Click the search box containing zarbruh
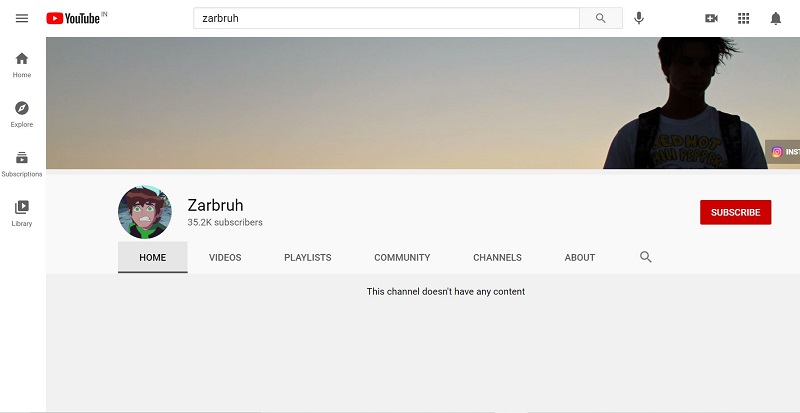The width and height of the screenshot is (800, 413). pos(386,18)
